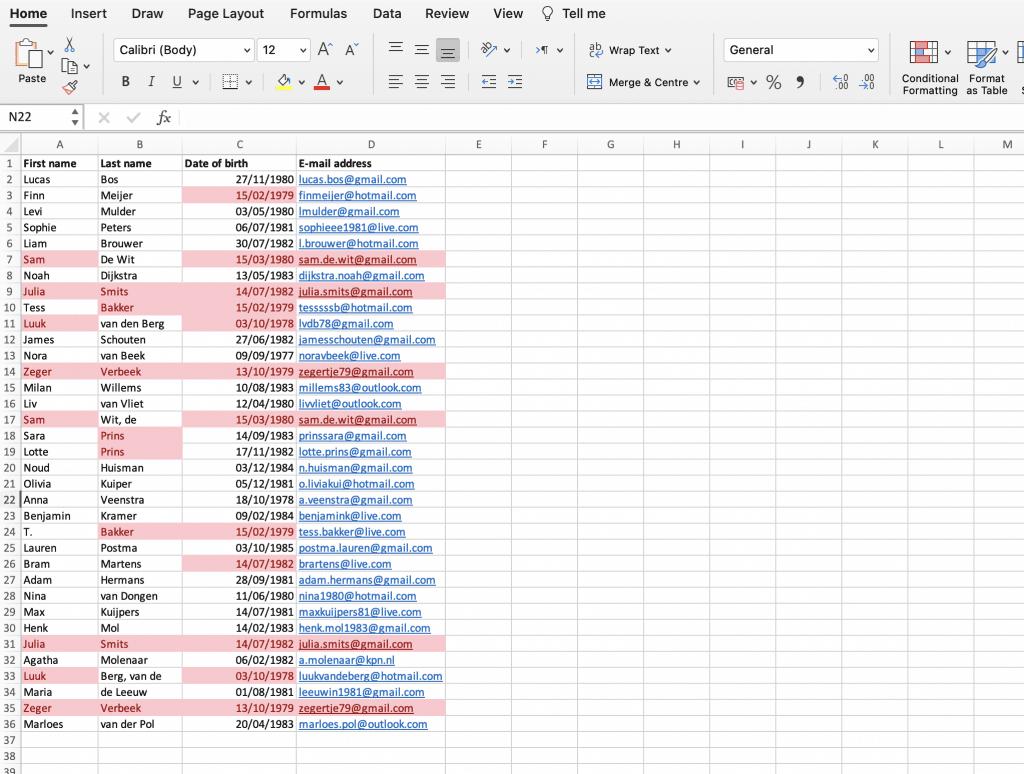Click the Centre horizontal alignment icon
1024x774 pixels.
point(422,82)
